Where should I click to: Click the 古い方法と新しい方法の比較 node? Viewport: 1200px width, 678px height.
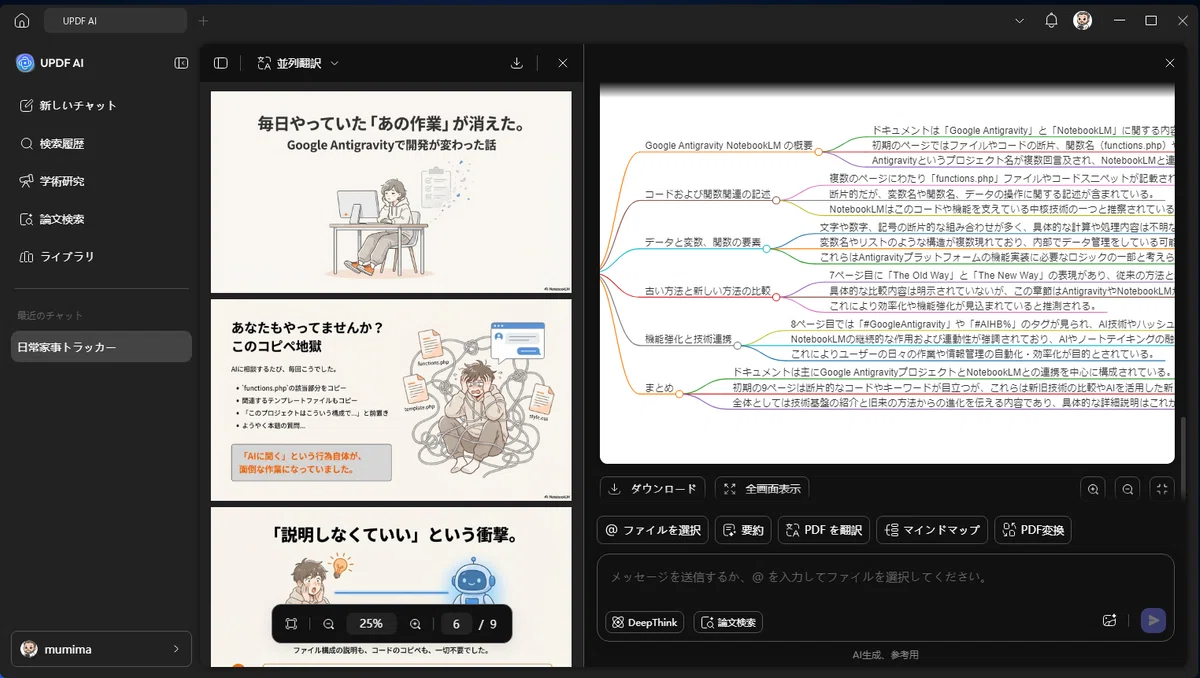(708, 291)
